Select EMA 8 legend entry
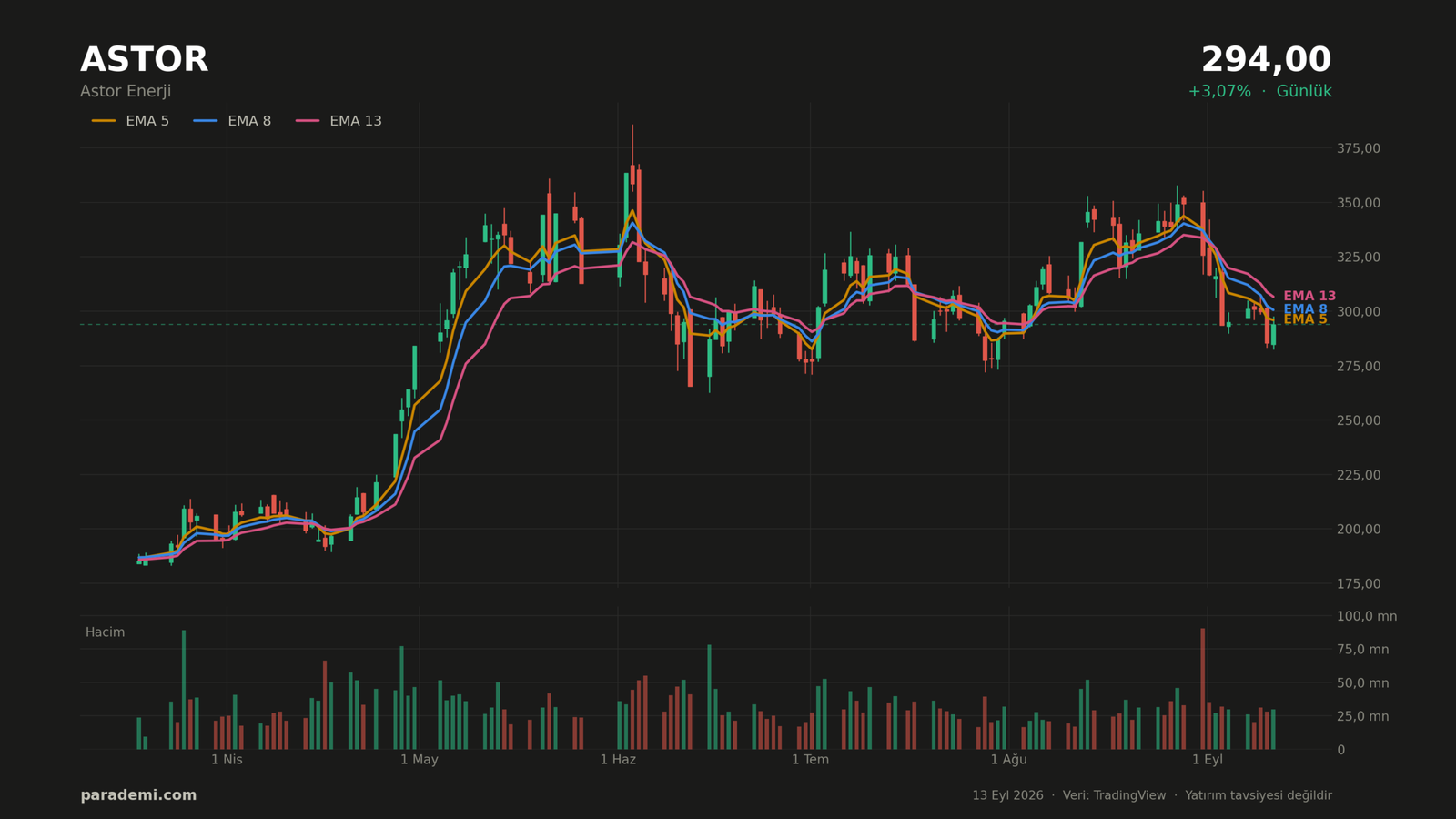This screenshot has height=819, width=1456. 232,121
